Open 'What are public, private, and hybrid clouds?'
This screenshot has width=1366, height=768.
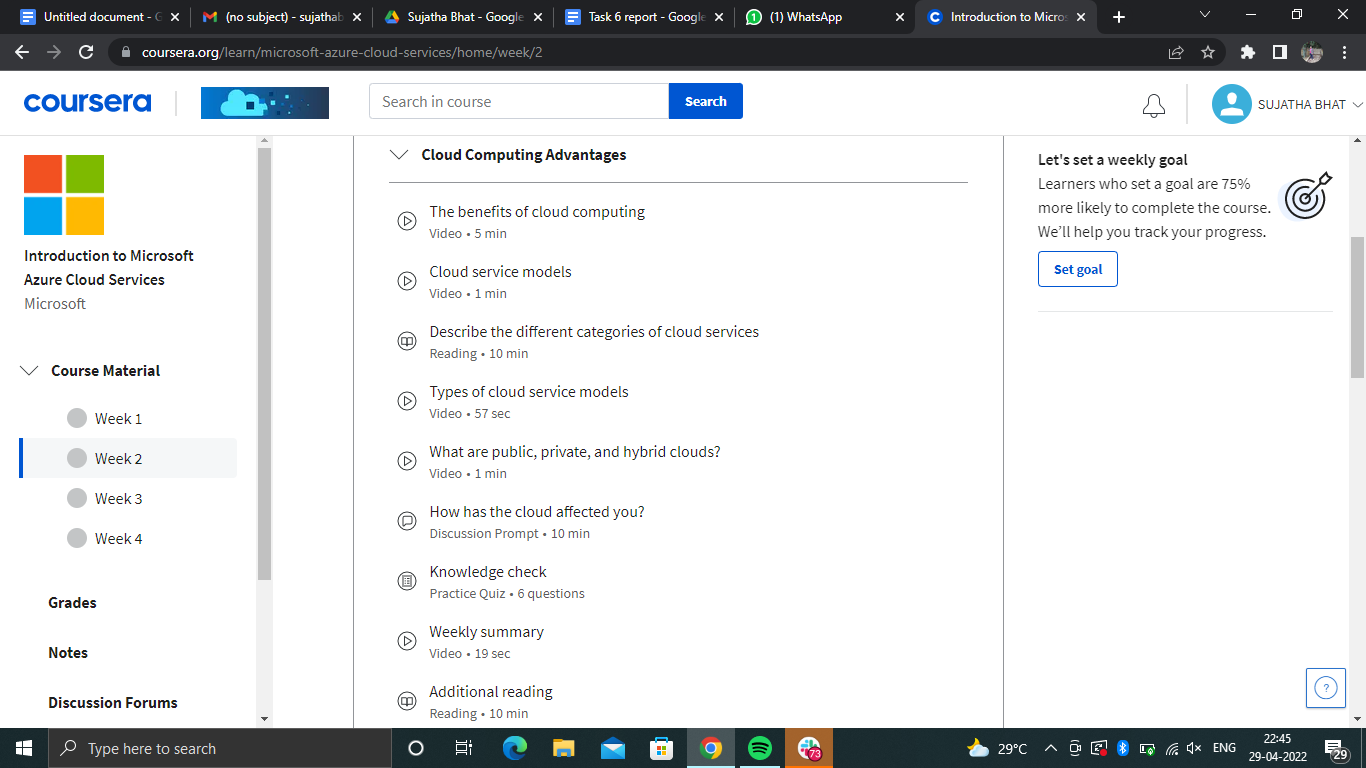click(x=575, y=452)
